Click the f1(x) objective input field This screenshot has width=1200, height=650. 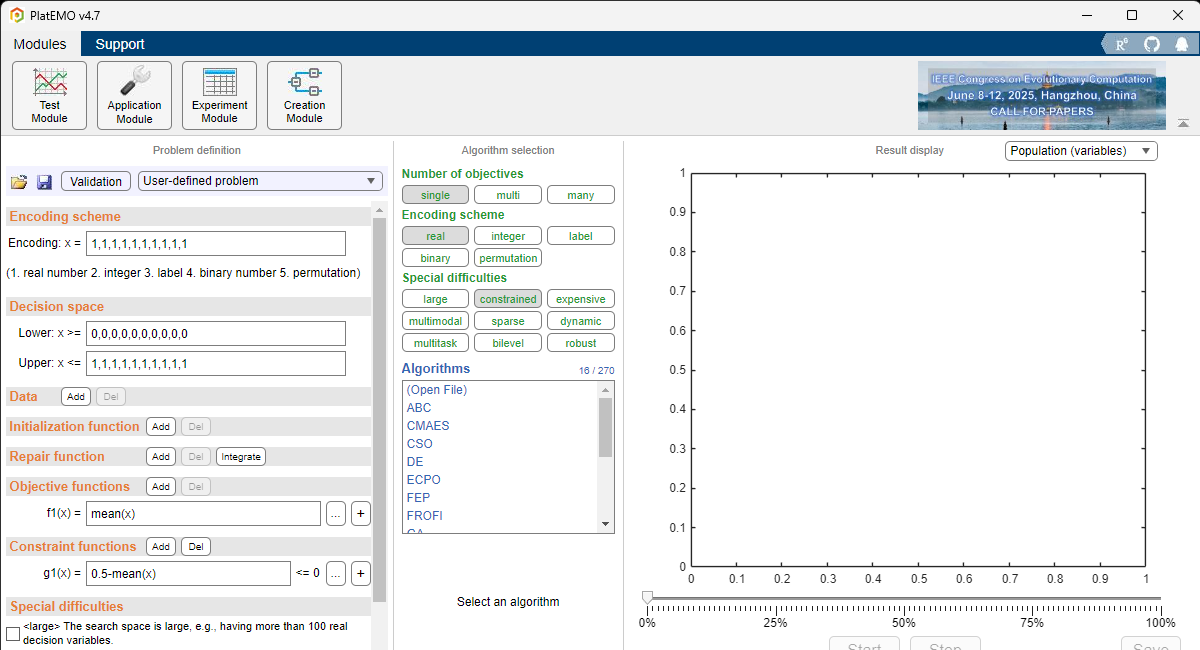[203, 514]
